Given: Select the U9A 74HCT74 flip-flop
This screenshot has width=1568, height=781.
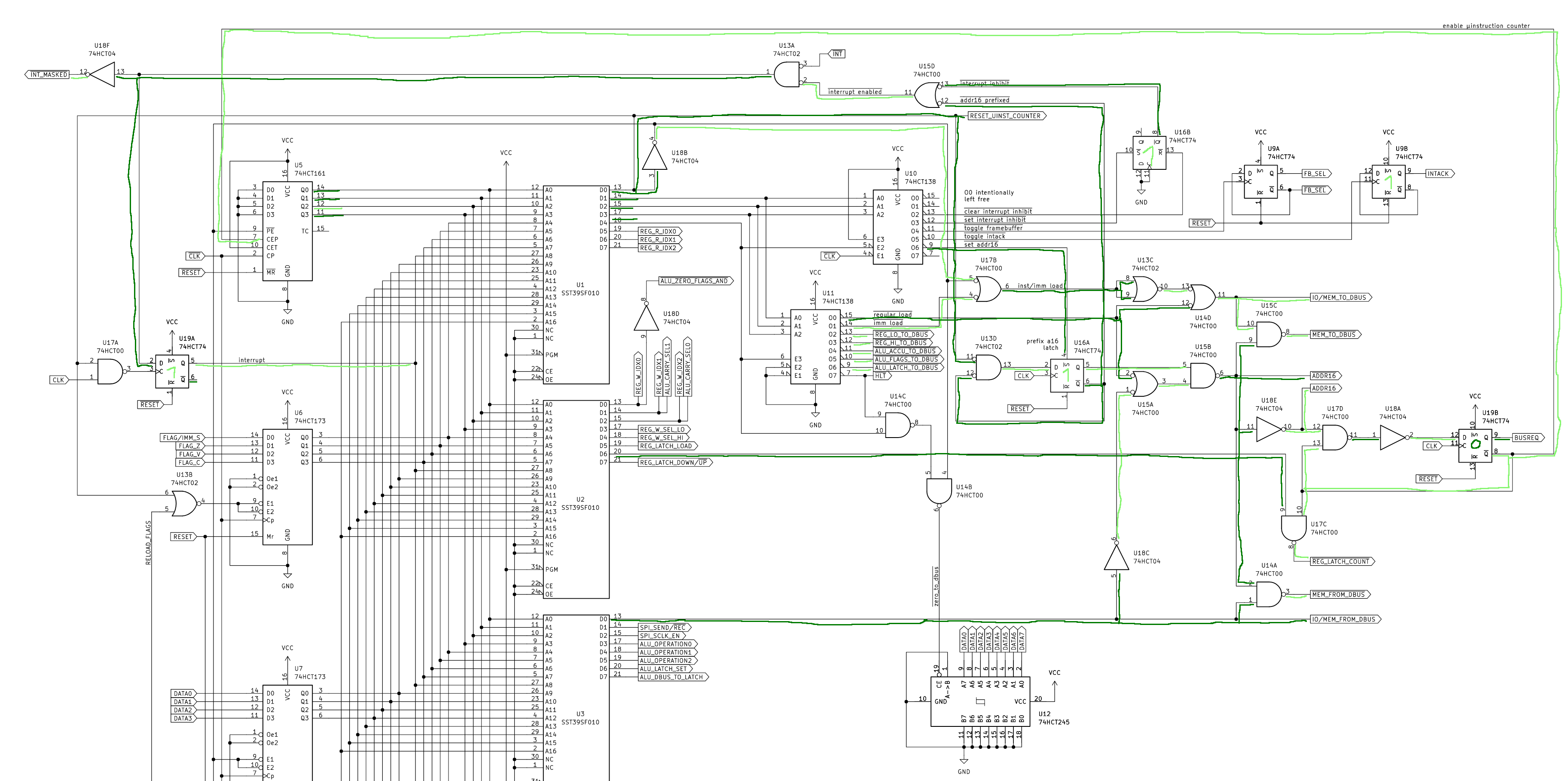Looking at the screenshot, I should click(1260, 181).
